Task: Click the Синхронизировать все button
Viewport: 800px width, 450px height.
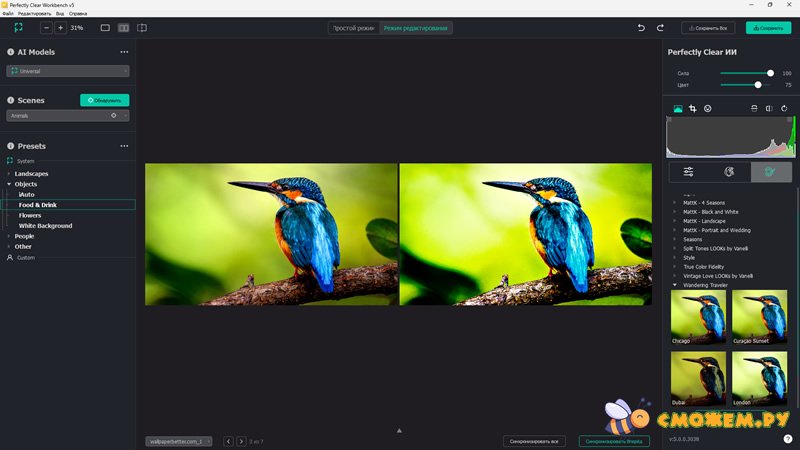Action: coord(535,441)
